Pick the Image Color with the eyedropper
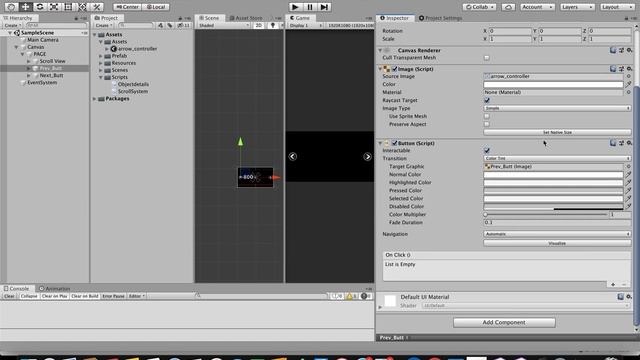The image size is (640, 360). point(629,84)
